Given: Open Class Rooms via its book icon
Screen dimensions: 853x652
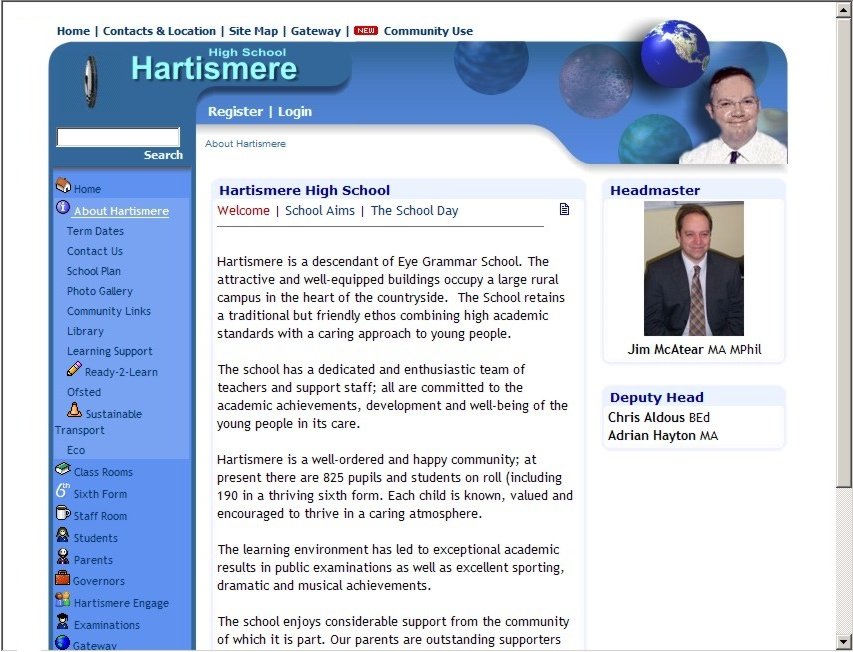Looking at the screenshot, I should (63, 470).
